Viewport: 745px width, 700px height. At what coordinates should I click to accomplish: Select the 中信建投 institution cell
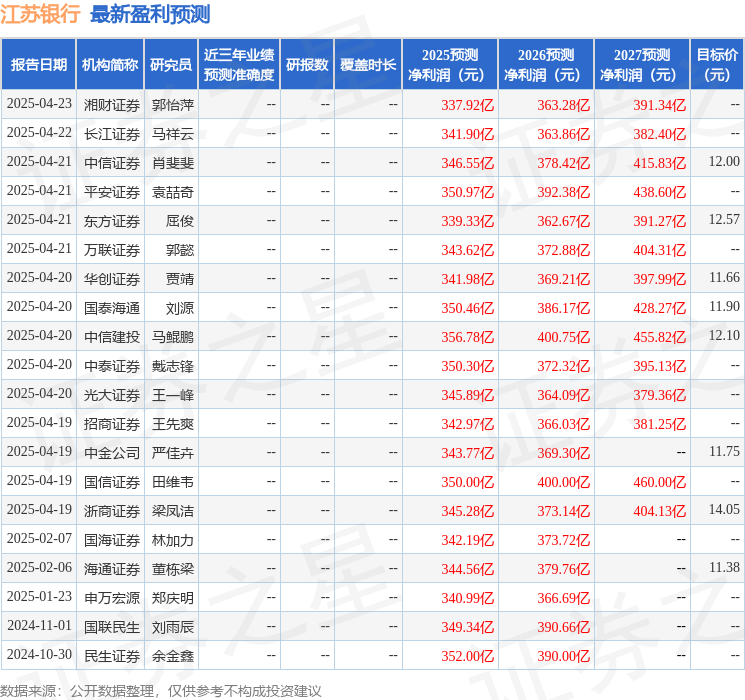tap(112, 337)
